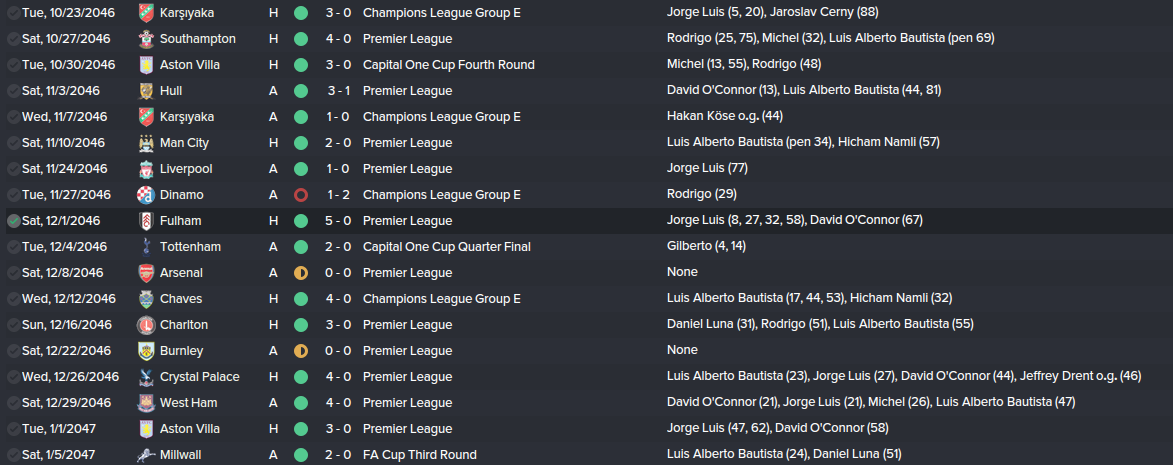Toggle the row tick for Sat, 10/27/2046
1173x465 pixels.
point(13,39)
